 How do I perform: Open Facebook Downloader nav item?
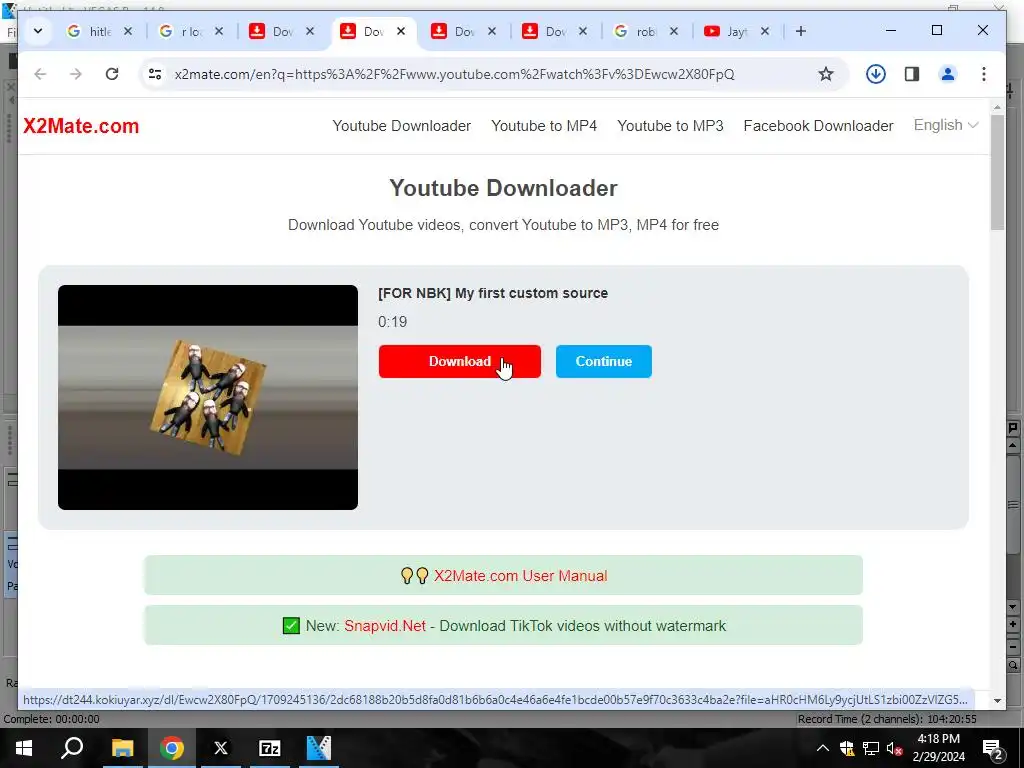[x=818, y=125]
